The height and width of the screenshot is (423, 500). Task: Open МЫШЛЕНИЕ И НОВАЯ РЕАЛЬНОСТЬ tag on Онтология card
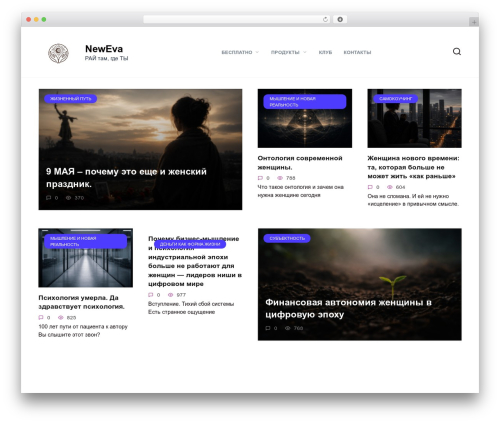click(305, 102)
